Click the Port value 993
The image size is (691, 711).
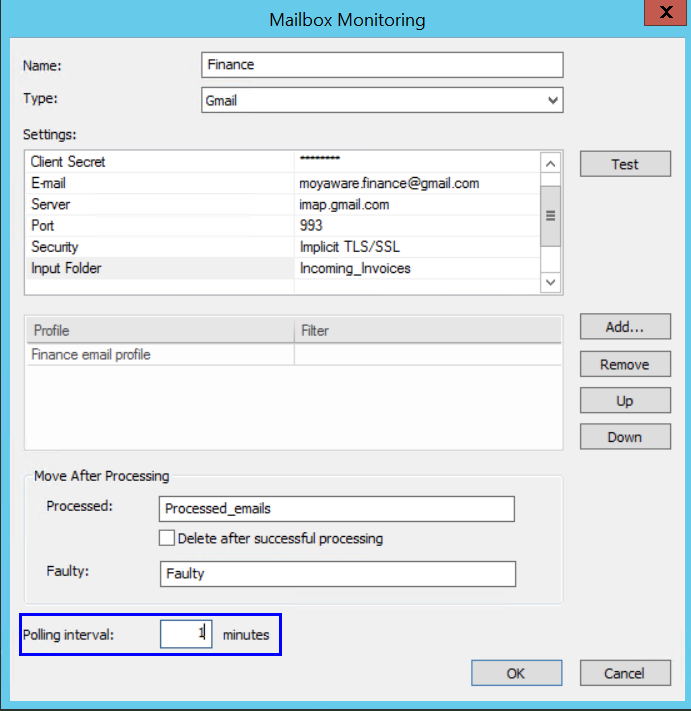click(311, 226)
